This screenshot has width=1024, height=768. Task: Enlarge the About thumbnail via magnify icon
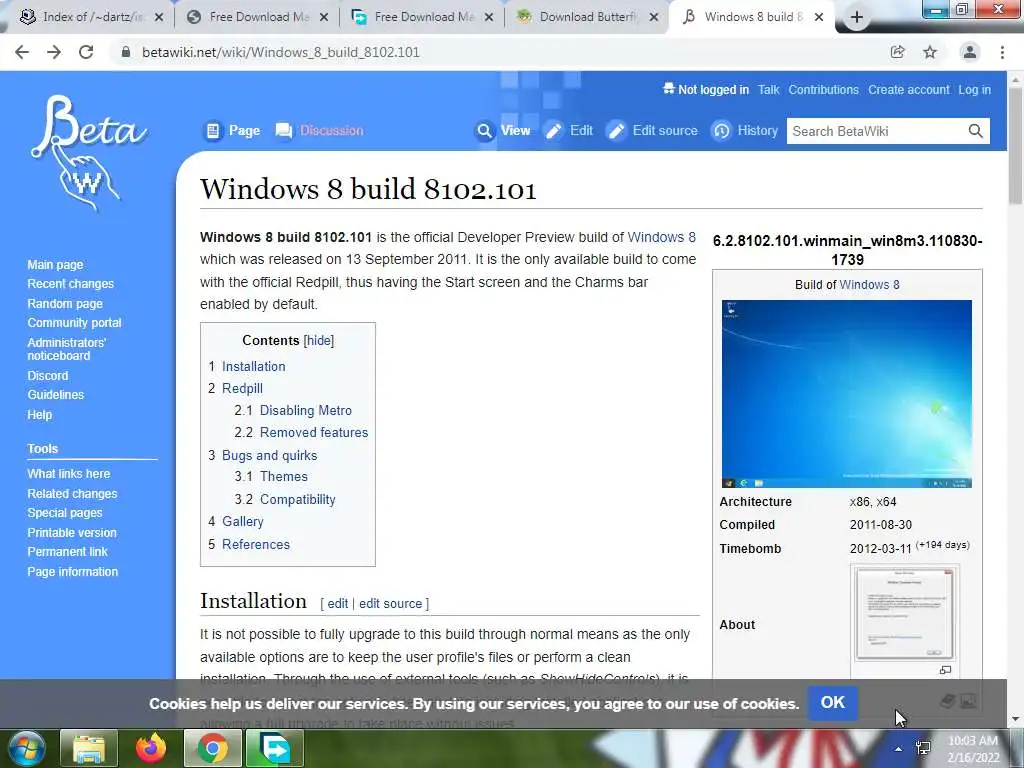click(945, 670)
